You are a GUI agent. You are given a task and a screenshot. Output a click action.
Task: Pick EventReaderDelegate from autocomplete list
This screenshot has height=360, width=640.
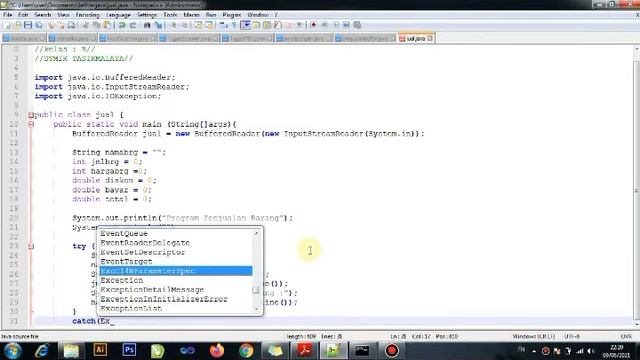pos(176,243)
